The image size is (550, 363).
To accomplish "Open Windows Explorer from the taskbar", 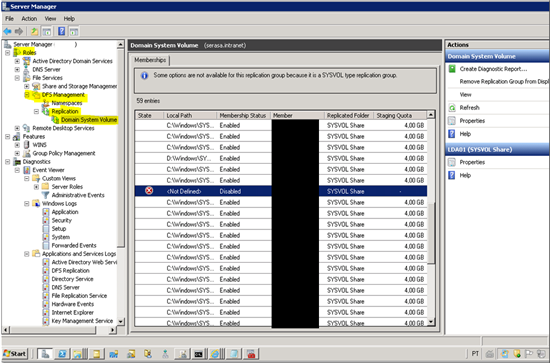I will point(79,354).
